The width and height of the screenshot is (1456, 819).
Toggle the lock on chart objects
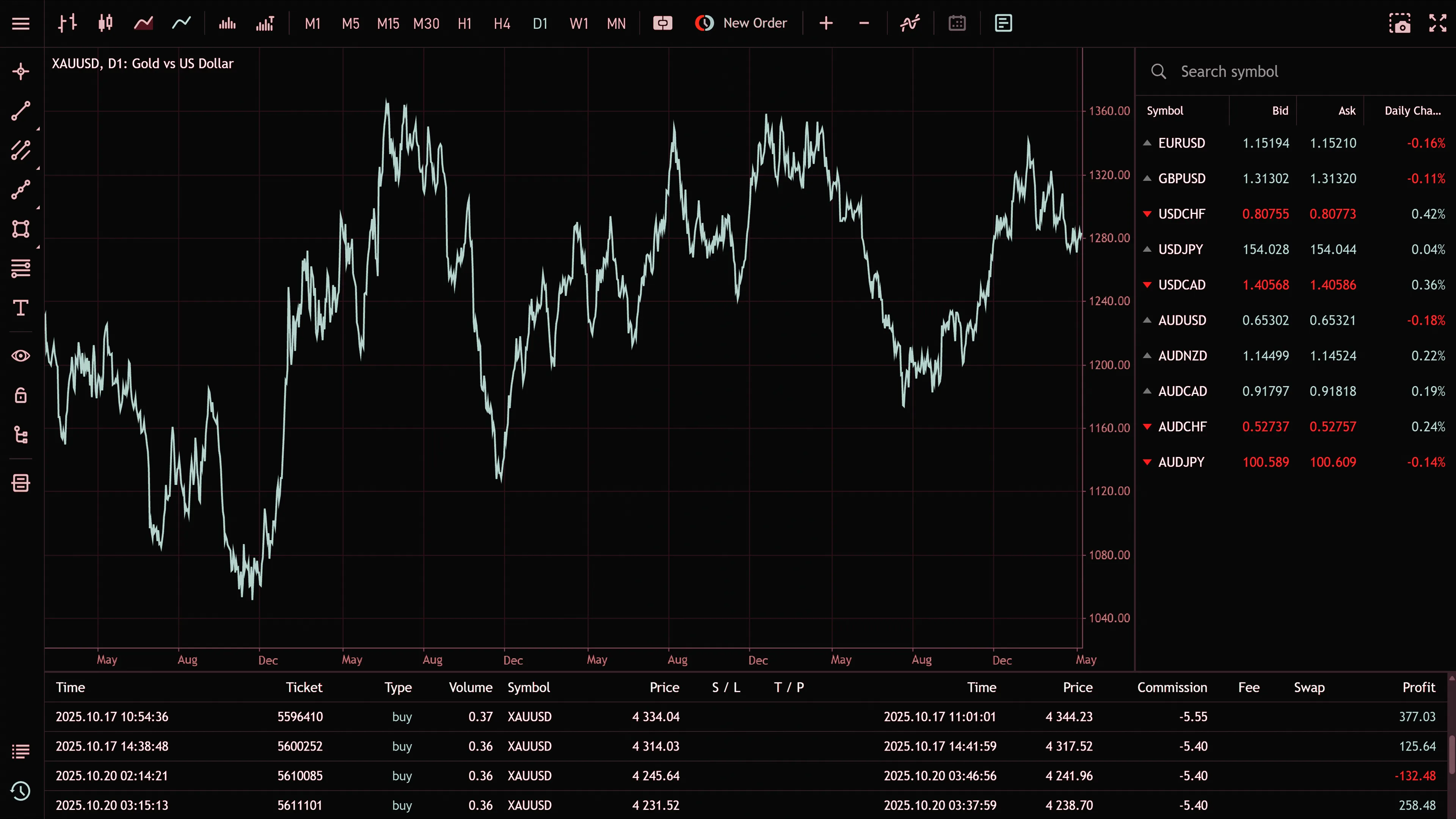click(21, 395)
